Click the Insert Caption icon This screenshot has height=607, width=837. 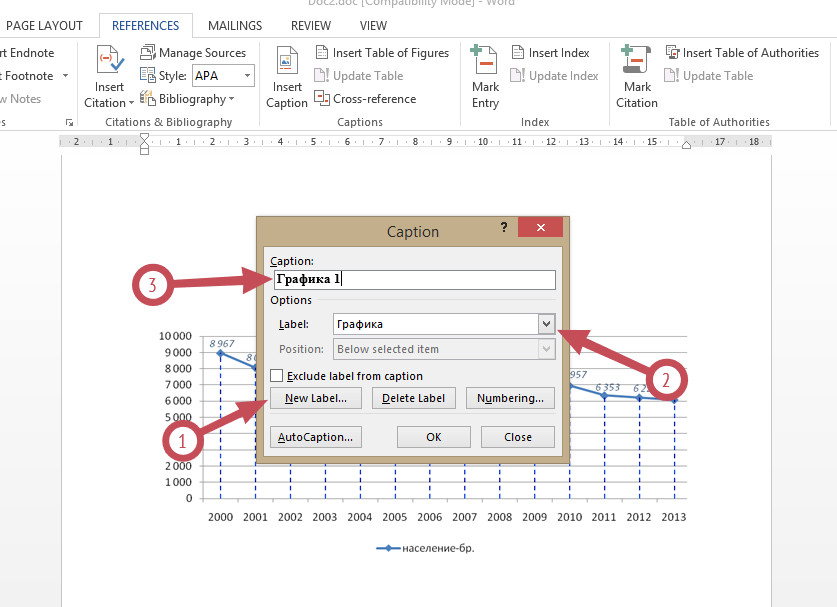point(287,60)
